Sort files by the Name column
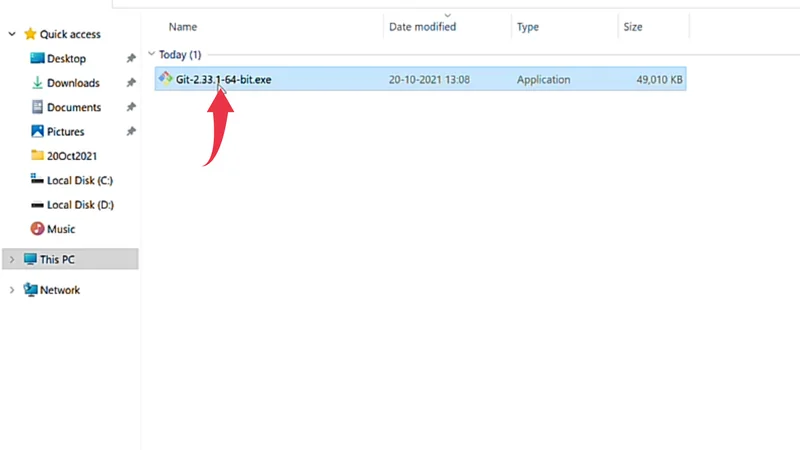 (183, 27)
